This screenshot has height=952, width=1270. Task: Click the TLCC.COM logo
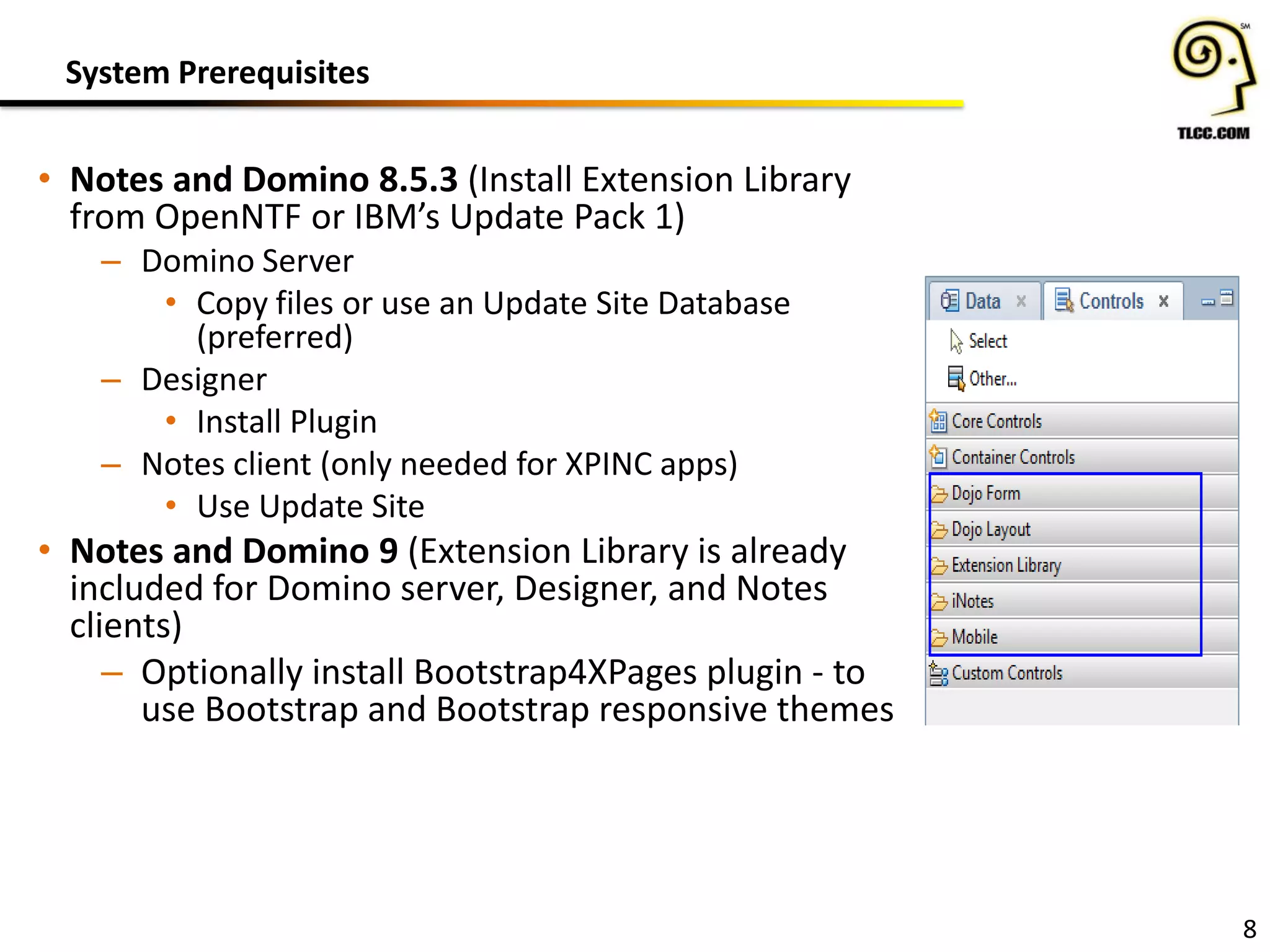coord(1213,79)
